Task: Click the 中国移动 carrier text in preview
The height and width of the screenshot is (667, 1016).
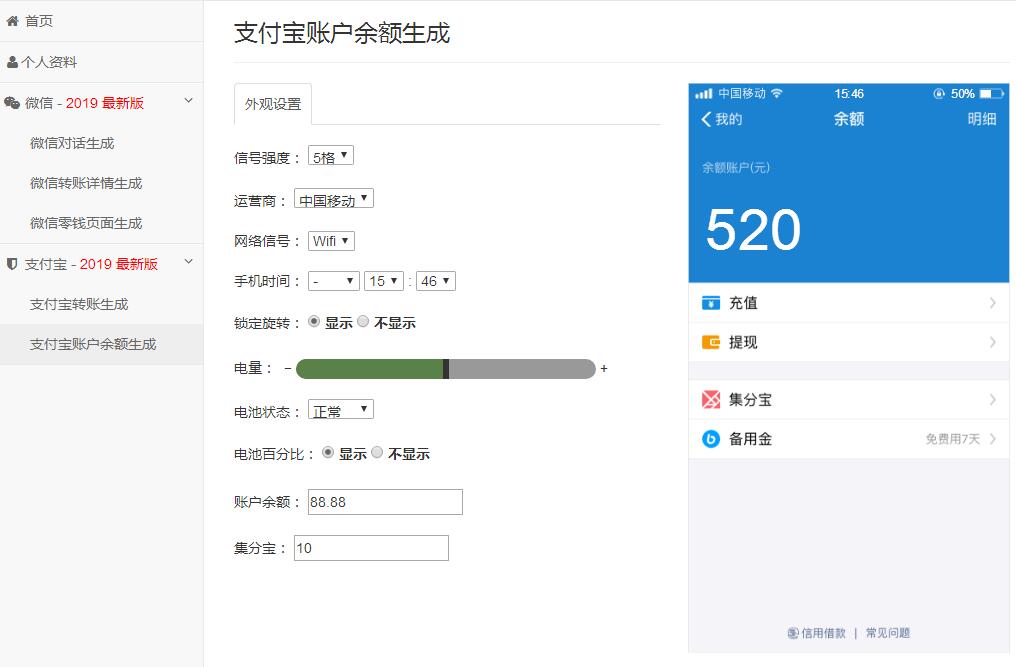Action: (742, 93)
